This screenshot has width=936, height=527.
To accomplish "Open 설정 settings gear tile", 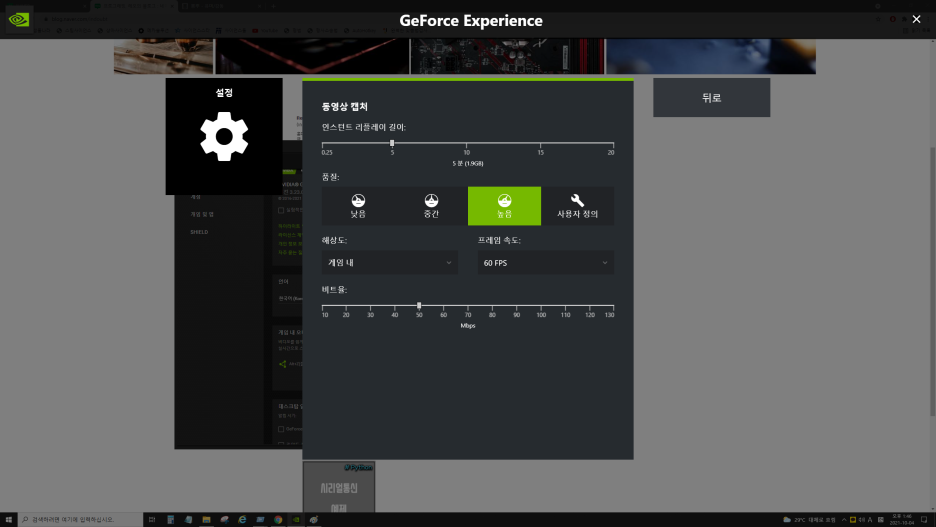I will (x=224, y=136).
